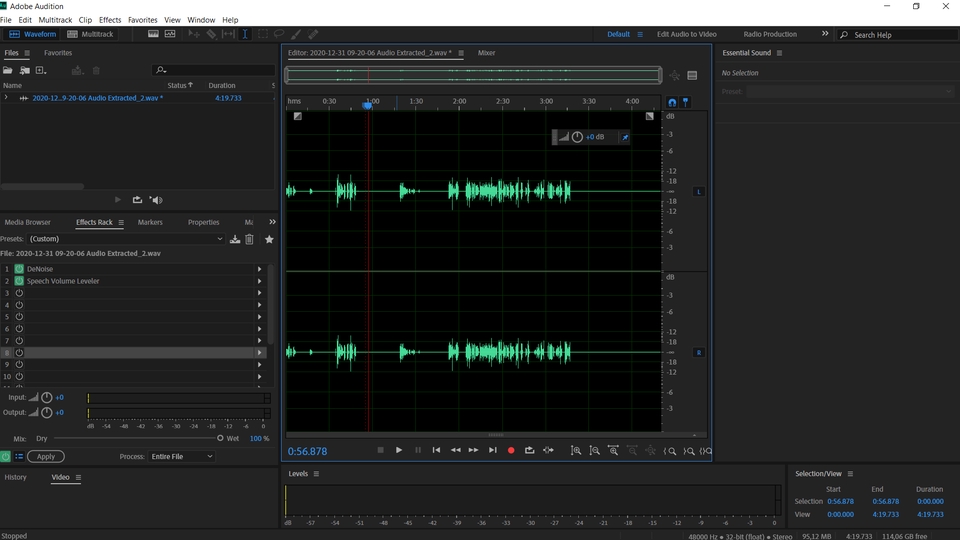Show the spectral pitch display
The height and width of the screenshot is (540, 960).
170,34
